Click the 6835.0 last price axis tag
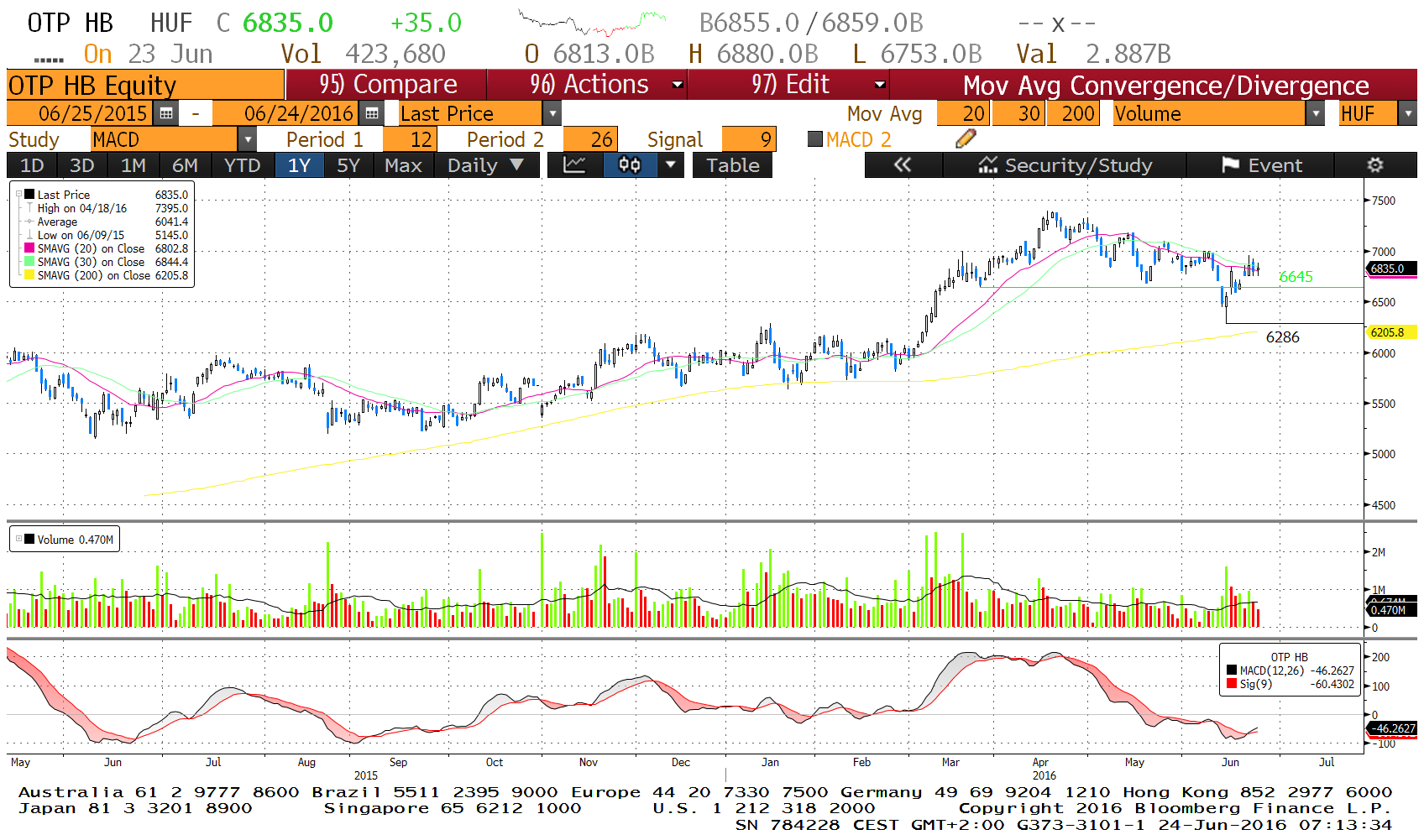Image resolution: width=1424 pixels, height=840 pixels. pos(1391,269)
